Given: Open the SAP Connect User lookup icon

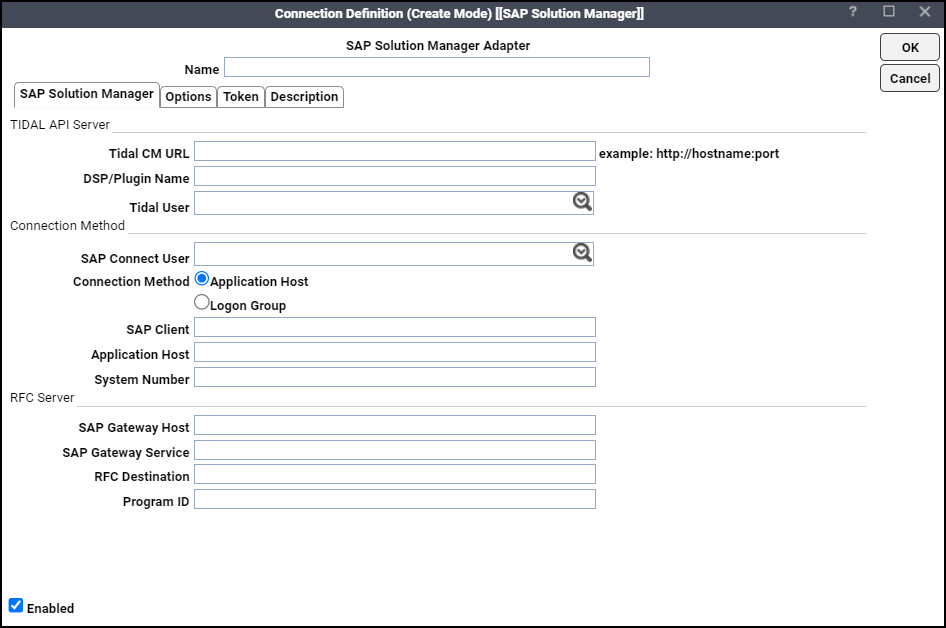Looking at the screenshot, I should pyautogui.click(x=582, y=253).
